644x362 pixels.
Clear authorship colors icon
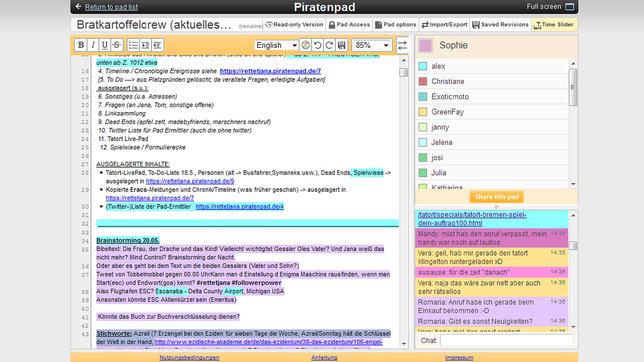(306, 45)
